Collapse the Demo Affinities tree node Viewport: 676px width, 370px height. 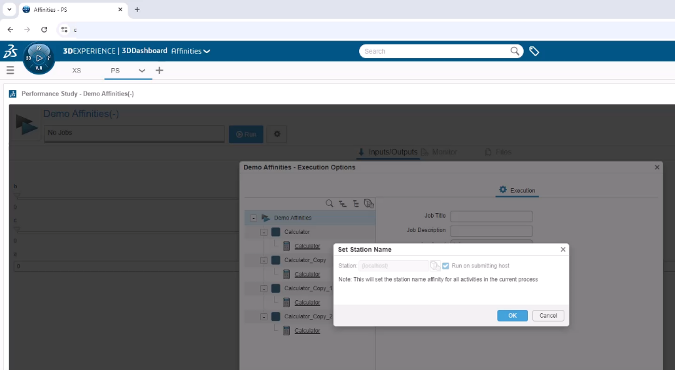[254, 218]
